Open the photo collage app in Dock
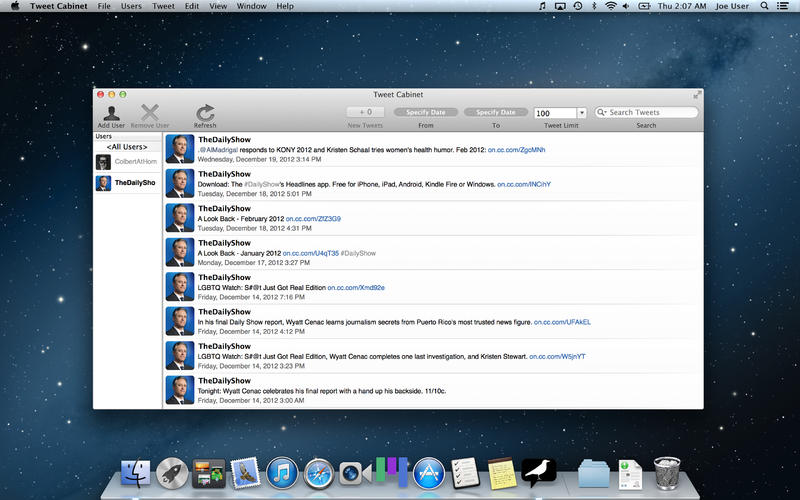This screenshot has width=800, height=500. pyautogui.click(x=209, y=473)
